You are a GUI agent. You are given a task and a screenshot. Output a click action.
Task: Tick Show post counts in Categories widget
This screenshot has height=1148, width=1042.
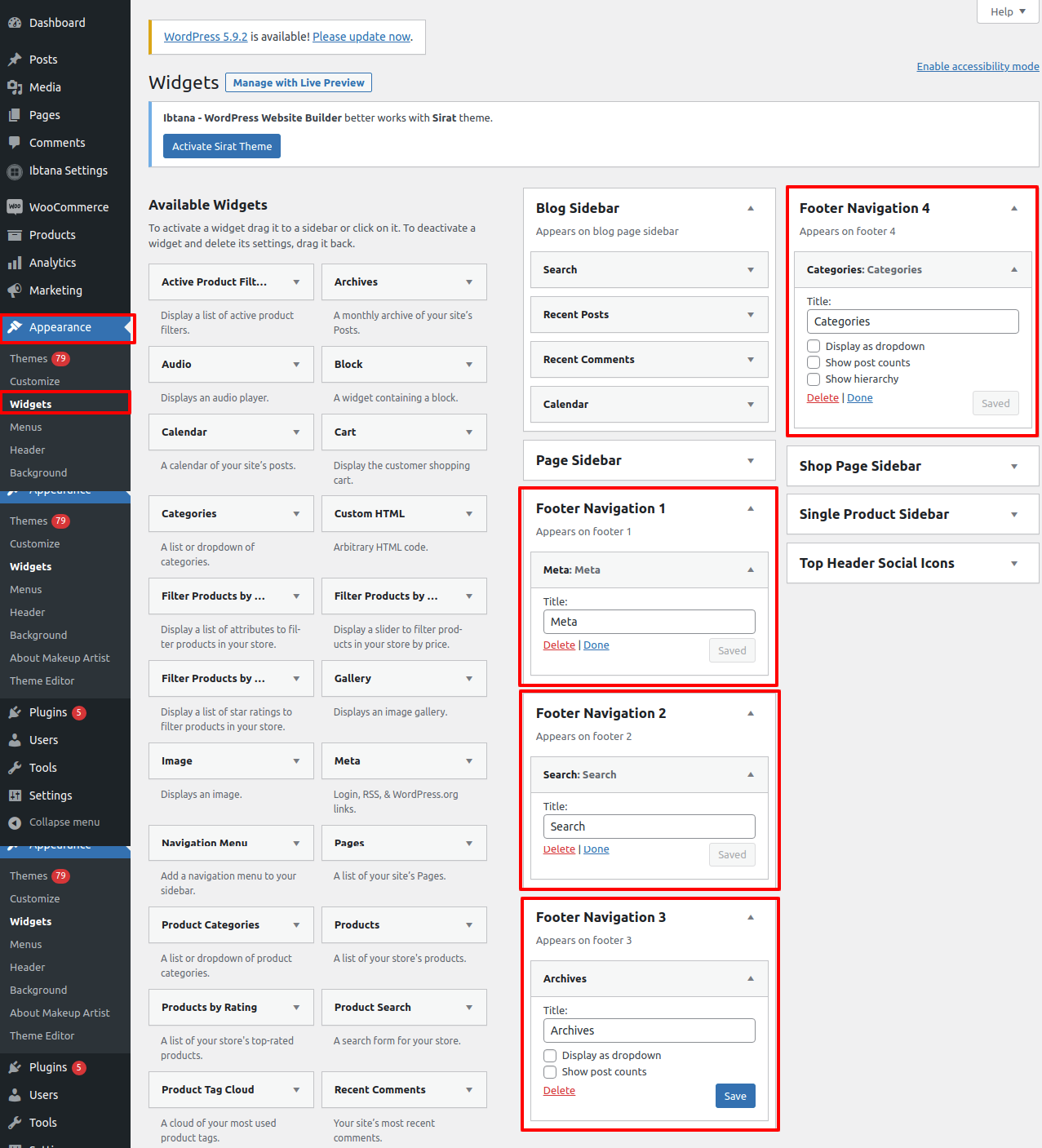pos(814,363)
